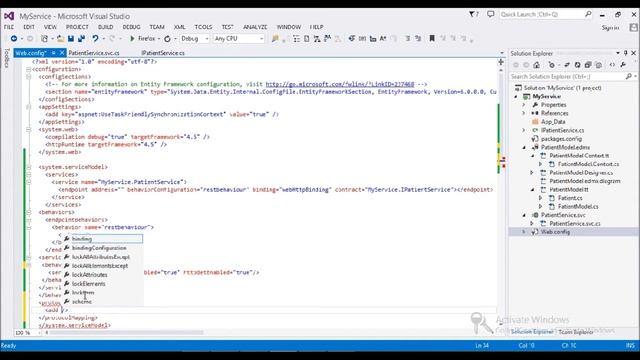This screenshot has height=360, width=640.
Task: Select packages.config in Solution Explorer
Action: [x=561, y=139]
